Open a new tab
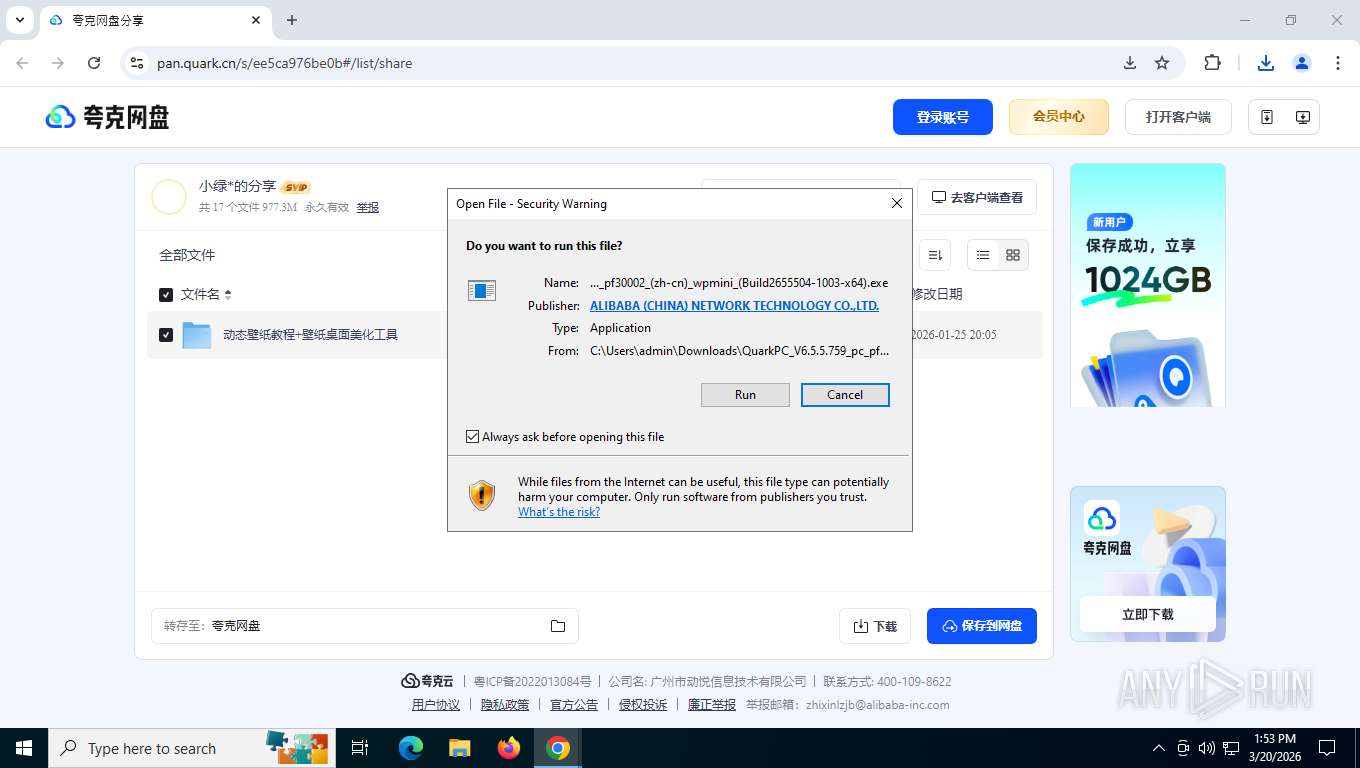 click(292, 20)
